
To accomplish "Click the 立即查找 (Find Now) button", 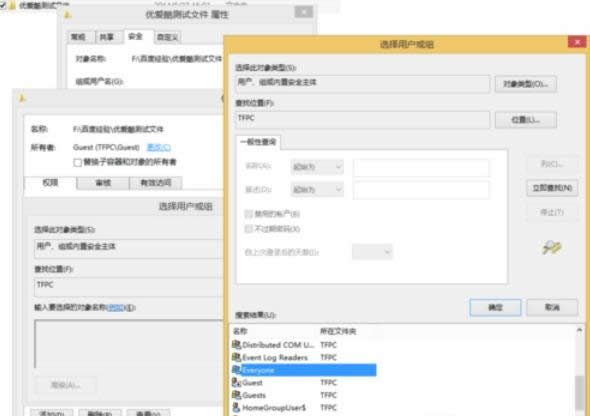I will coord(552,188).
